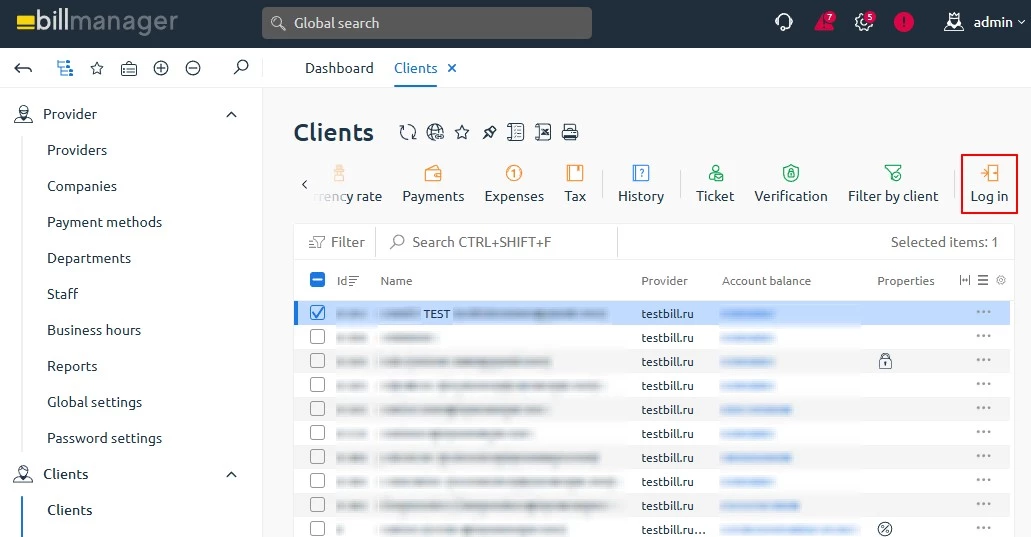This screenshot has width=1031, height=537.
Task: Uncheck the selected TEST client row
Action: (x=318, y=313)
